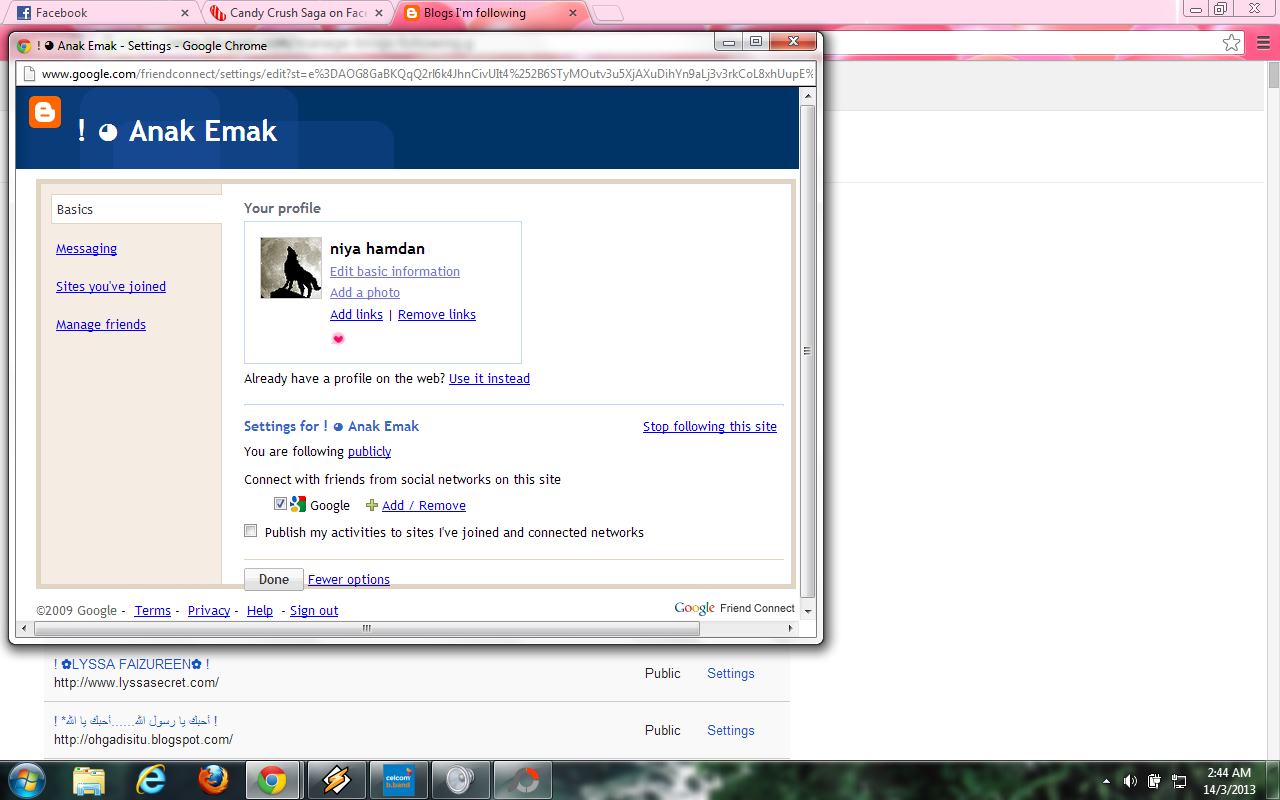
Task: Open Settings for LYSSA FAIZUREEN blog
Action: coord(731,673)
